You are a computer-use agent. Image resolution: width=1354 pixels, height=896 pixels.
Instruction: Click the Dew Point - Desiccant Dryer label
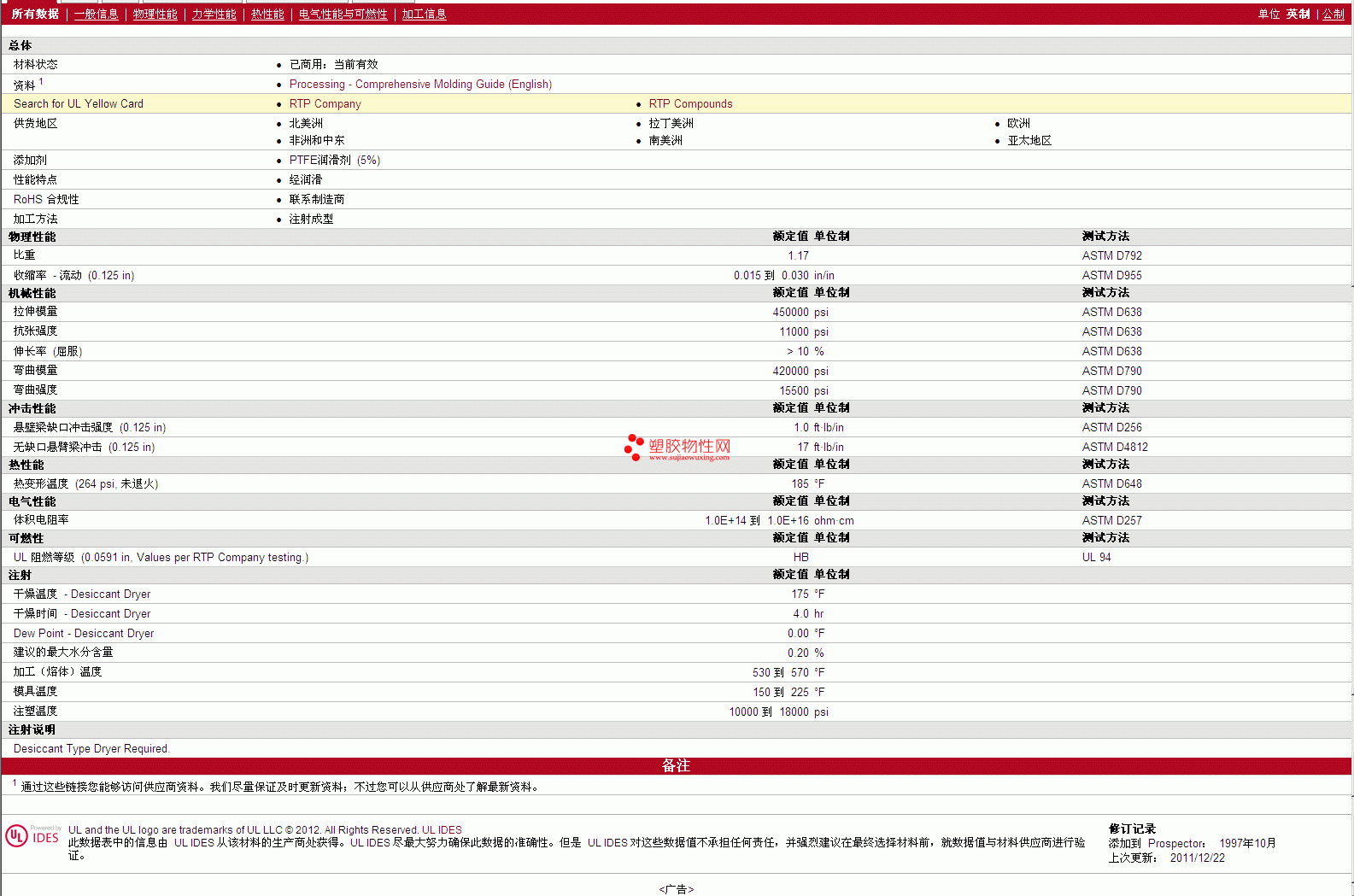pyautogui.click(x=84, y=633)
